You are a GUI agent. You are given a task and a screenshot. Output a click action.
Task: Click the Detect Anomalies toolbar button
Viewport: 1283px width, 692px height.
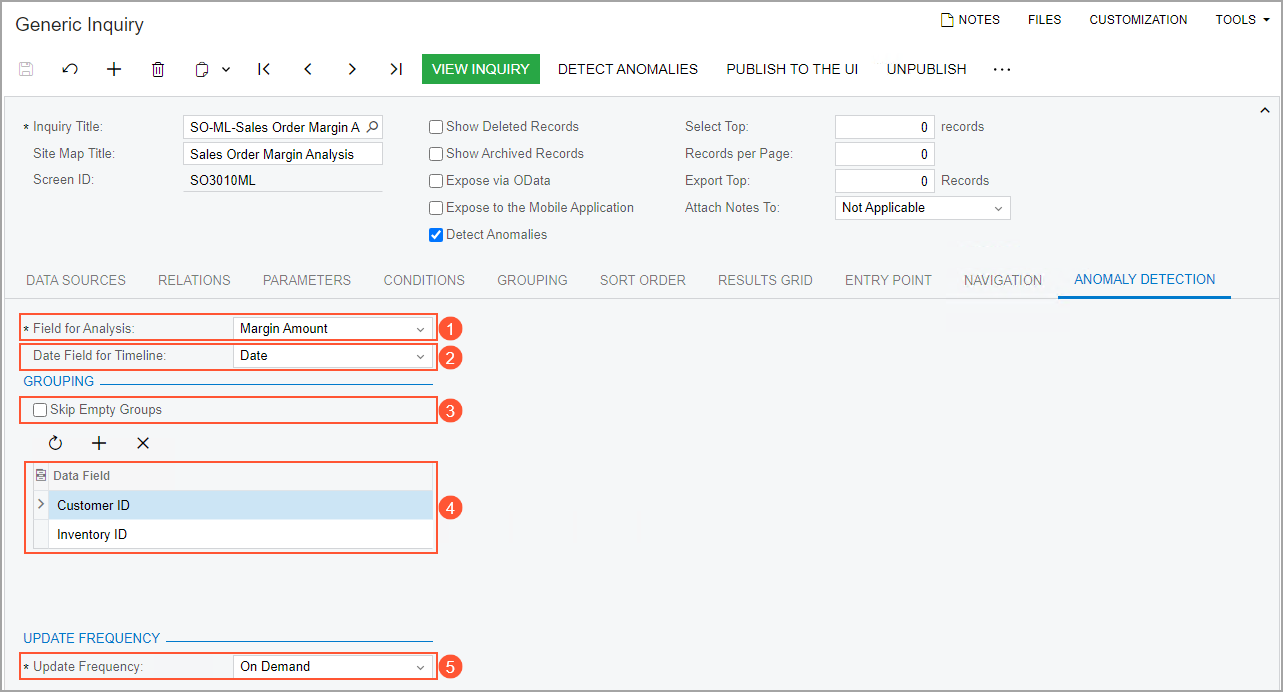tap(628, 69)
